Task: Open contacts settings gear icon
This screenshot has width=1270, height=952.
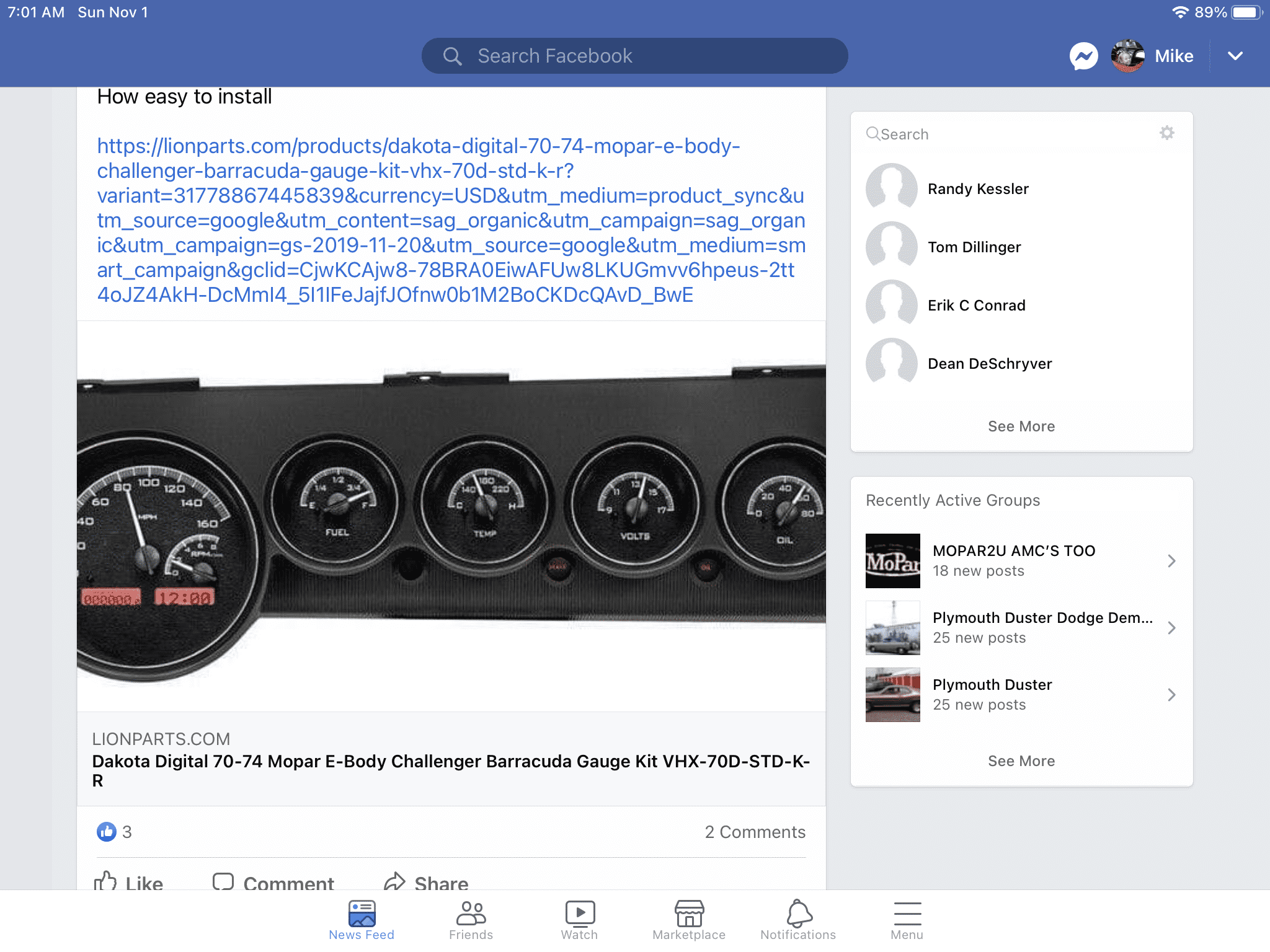Action: 1167,133
